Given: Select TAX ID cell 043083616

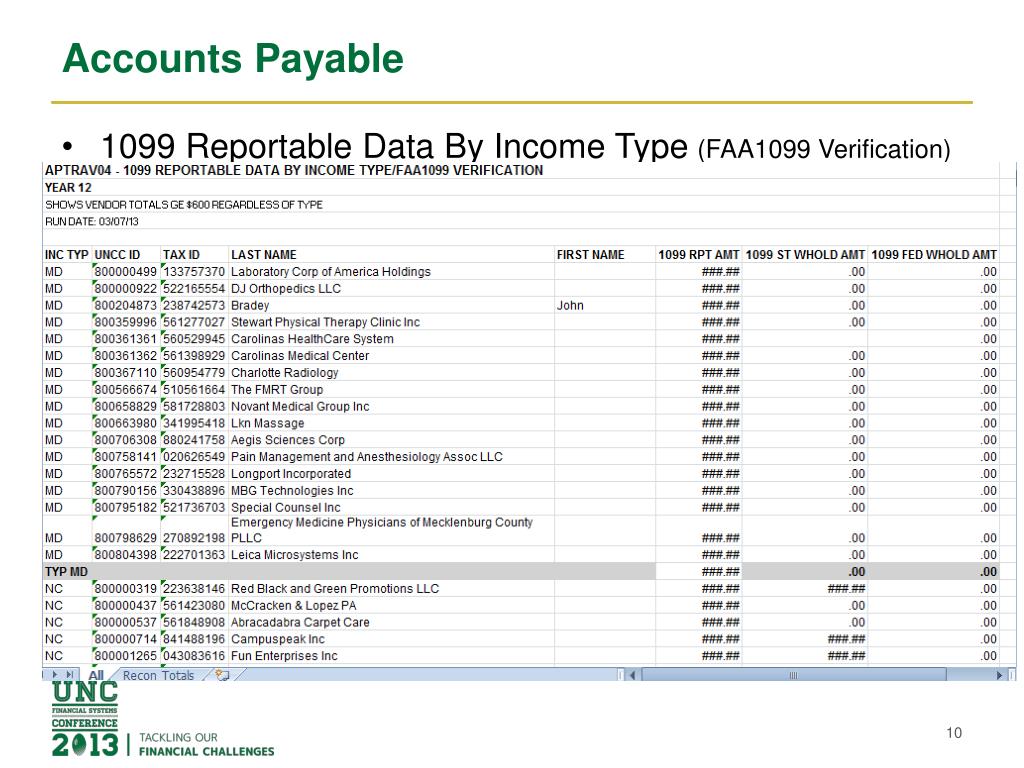Looking at the screenshot, I should tap(194, 656).
